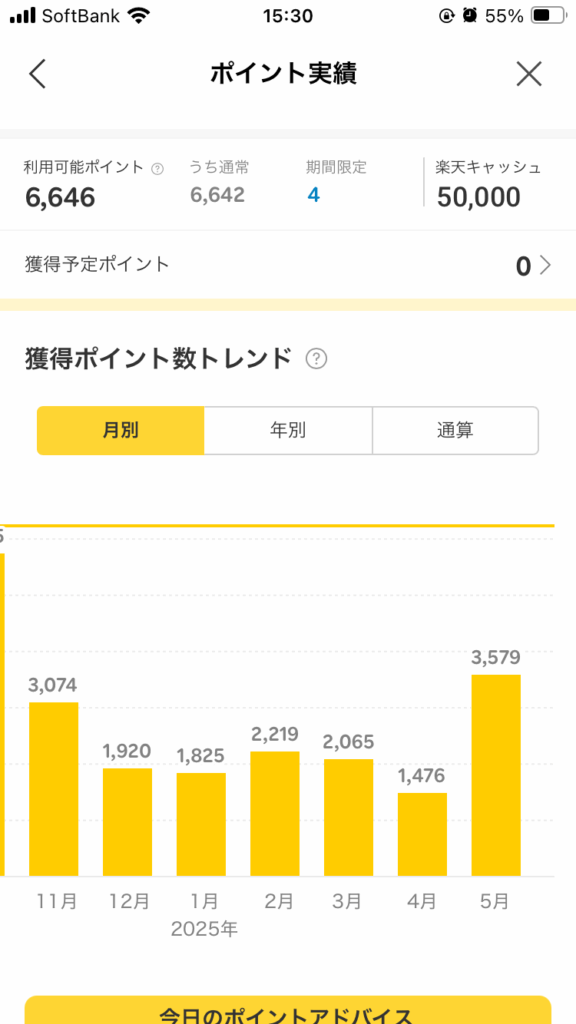Screen dimensions: 576x1024
Task: Open 獲得予定ポイント row
Action: (288, 265)
